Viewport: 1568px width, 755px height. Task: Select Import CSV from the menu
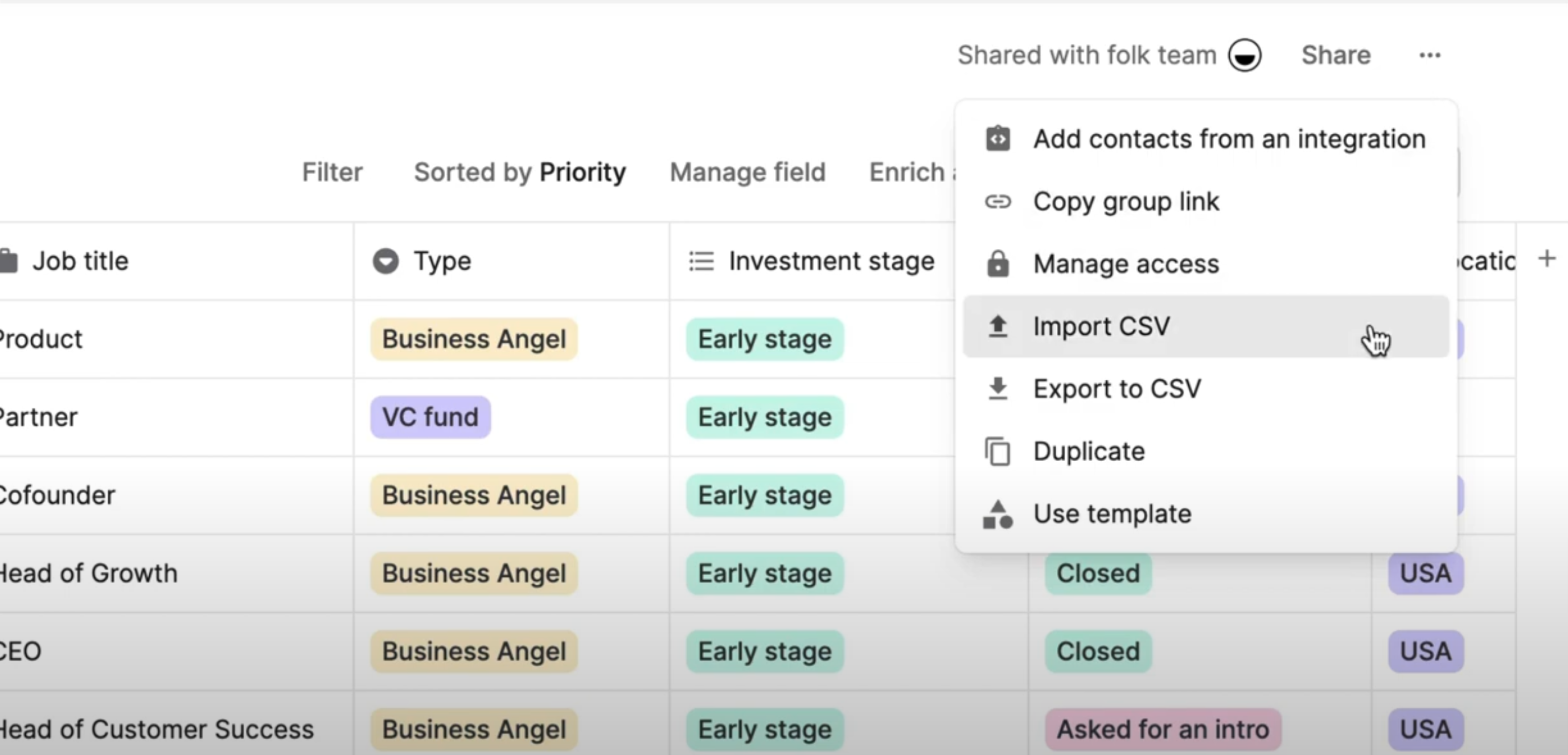coord(1101,326)
